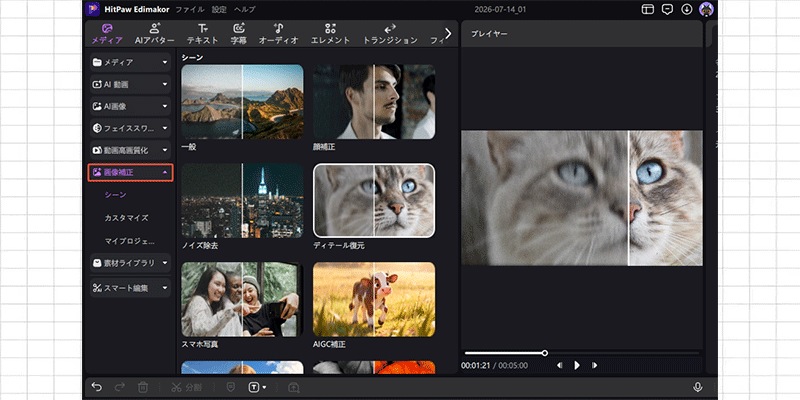
Task: Click the undo arrow in bottom toolbar
Action: (x=96, y=387)
